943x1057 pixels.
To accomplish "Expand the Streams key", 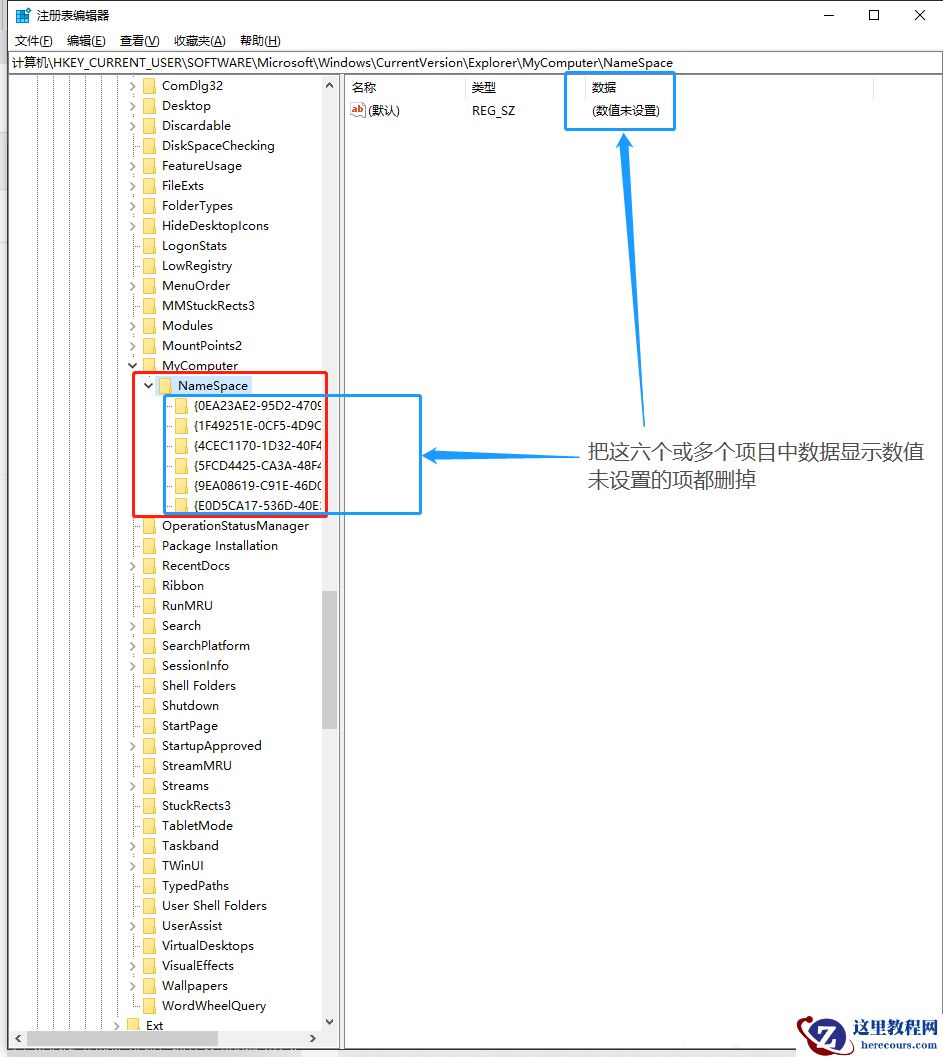I will pos(132,785).
